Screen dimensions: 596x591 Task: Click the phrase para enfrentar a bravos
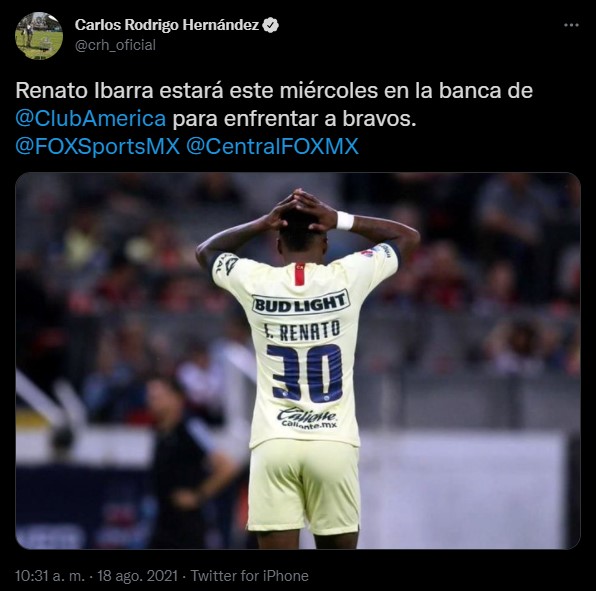point(294,119)
